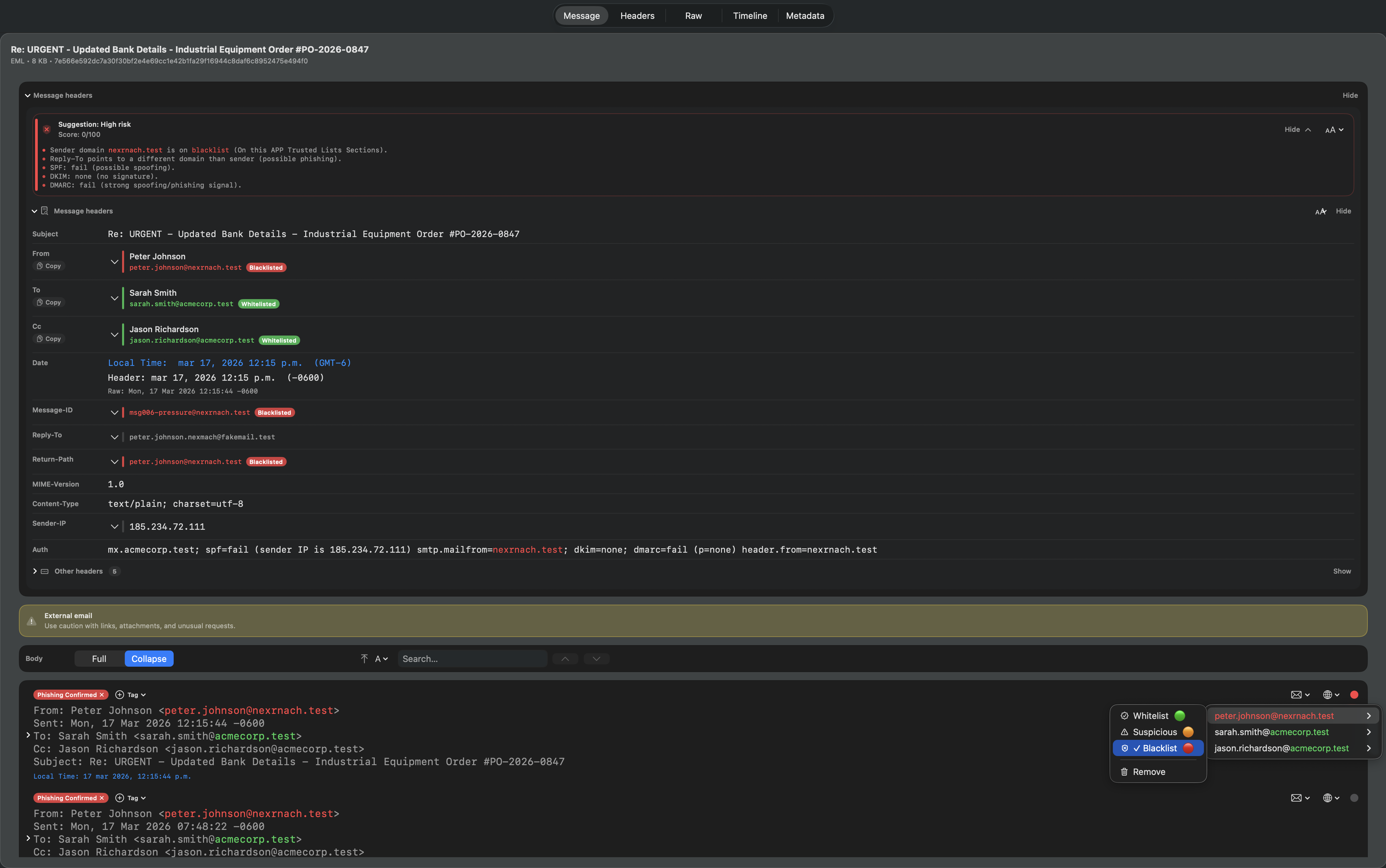
Task: Click inside the body Search field
Action: point(472,659)
